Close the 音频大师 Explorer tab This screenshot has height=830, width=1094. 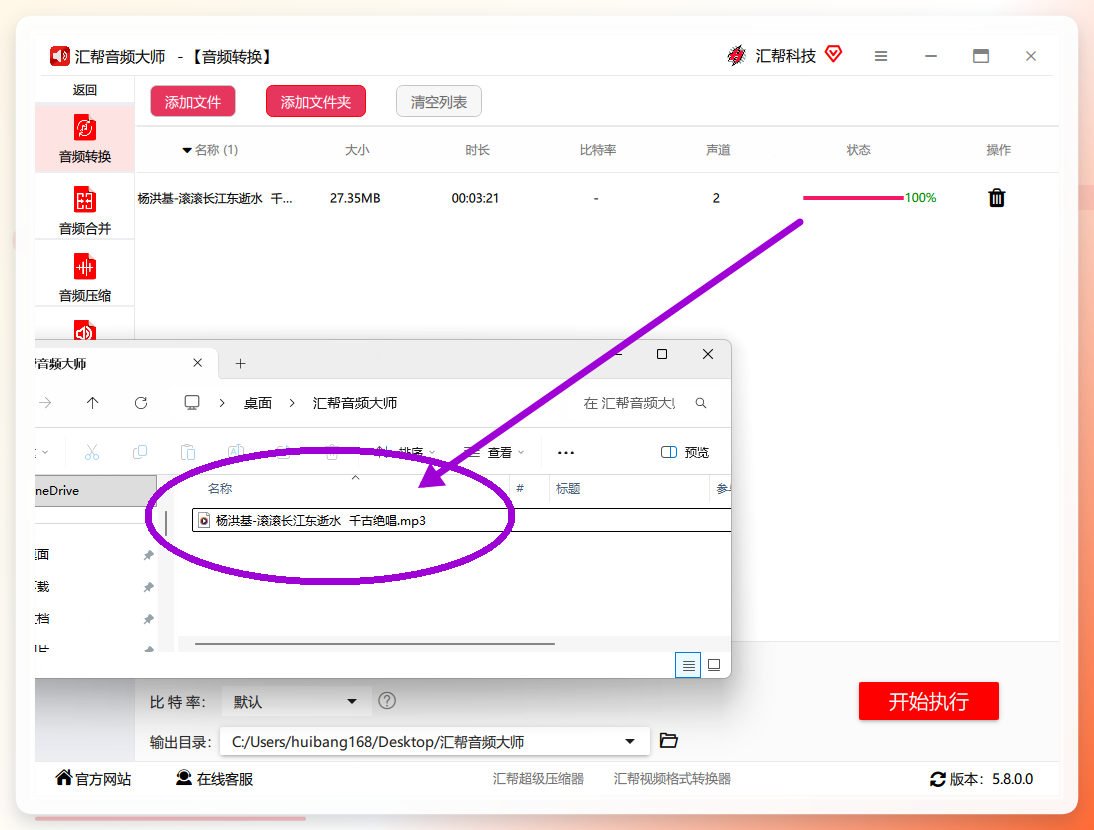pos(197,363)
